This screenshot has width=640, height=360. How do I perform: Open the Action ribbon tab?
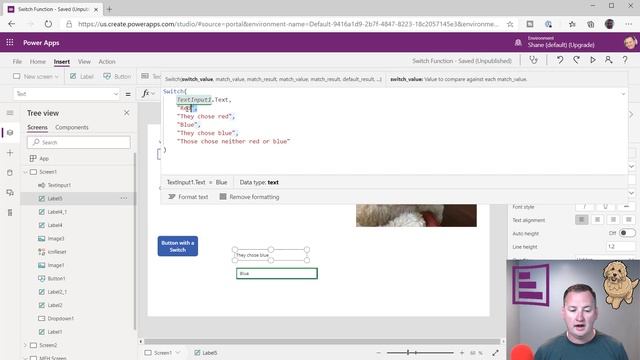pos(107,62)
